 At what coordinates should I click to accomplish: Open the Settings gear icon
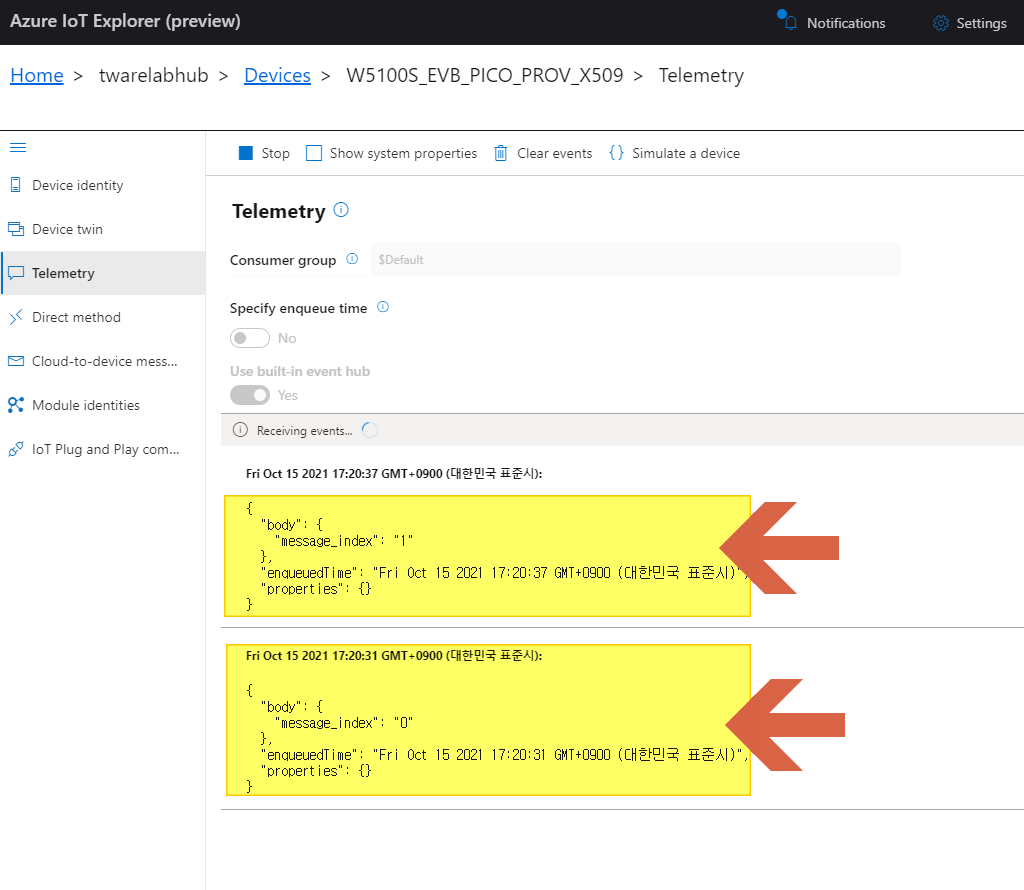940,23
